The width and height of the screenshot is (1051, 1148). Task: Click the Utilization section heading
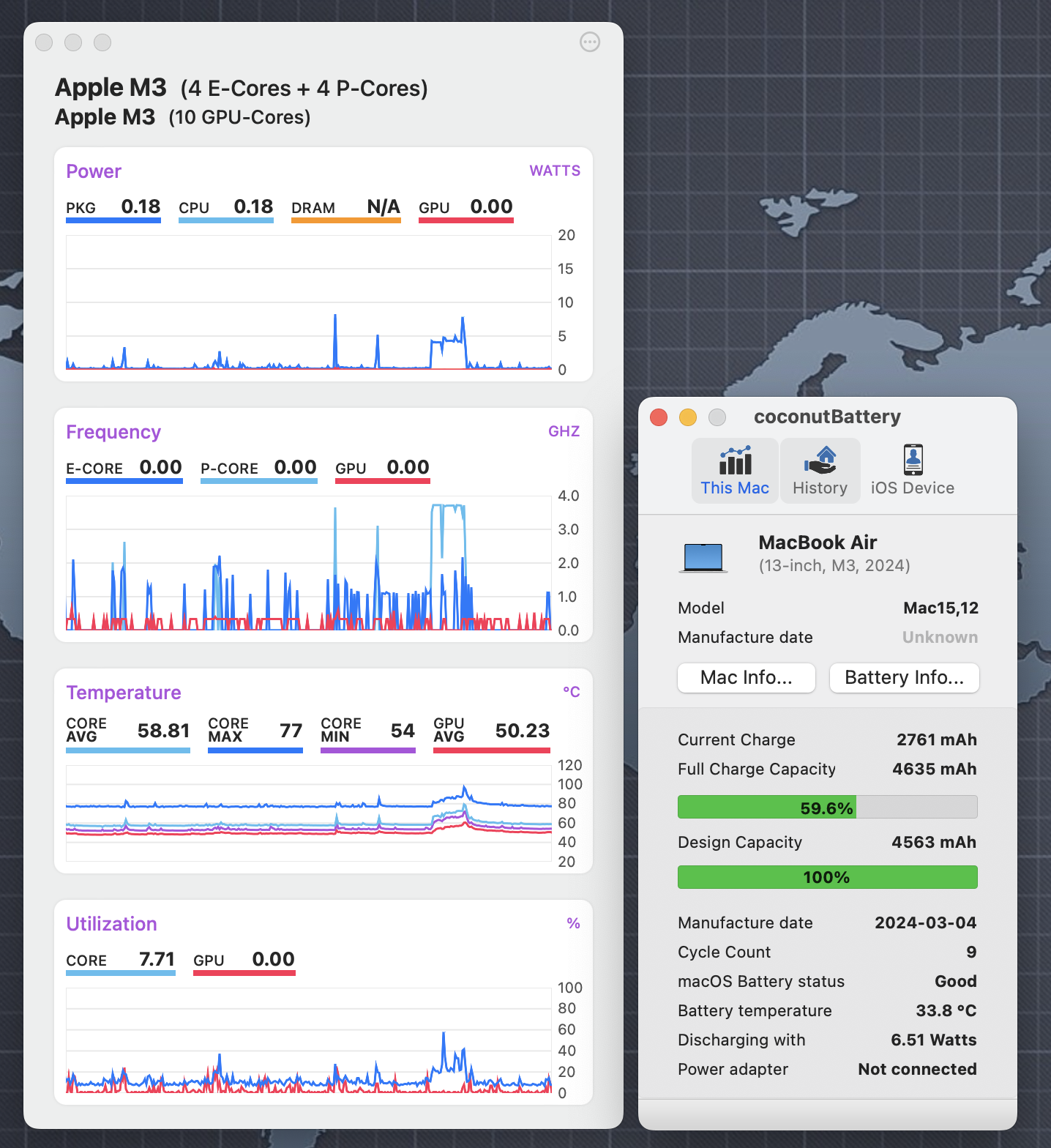(x=112, y=924)
